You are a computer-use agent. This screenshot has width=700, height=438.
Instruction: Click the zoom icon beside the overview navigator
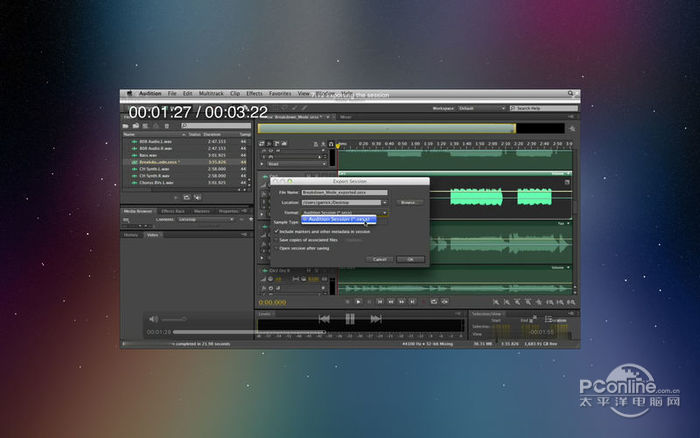[572, 129]
